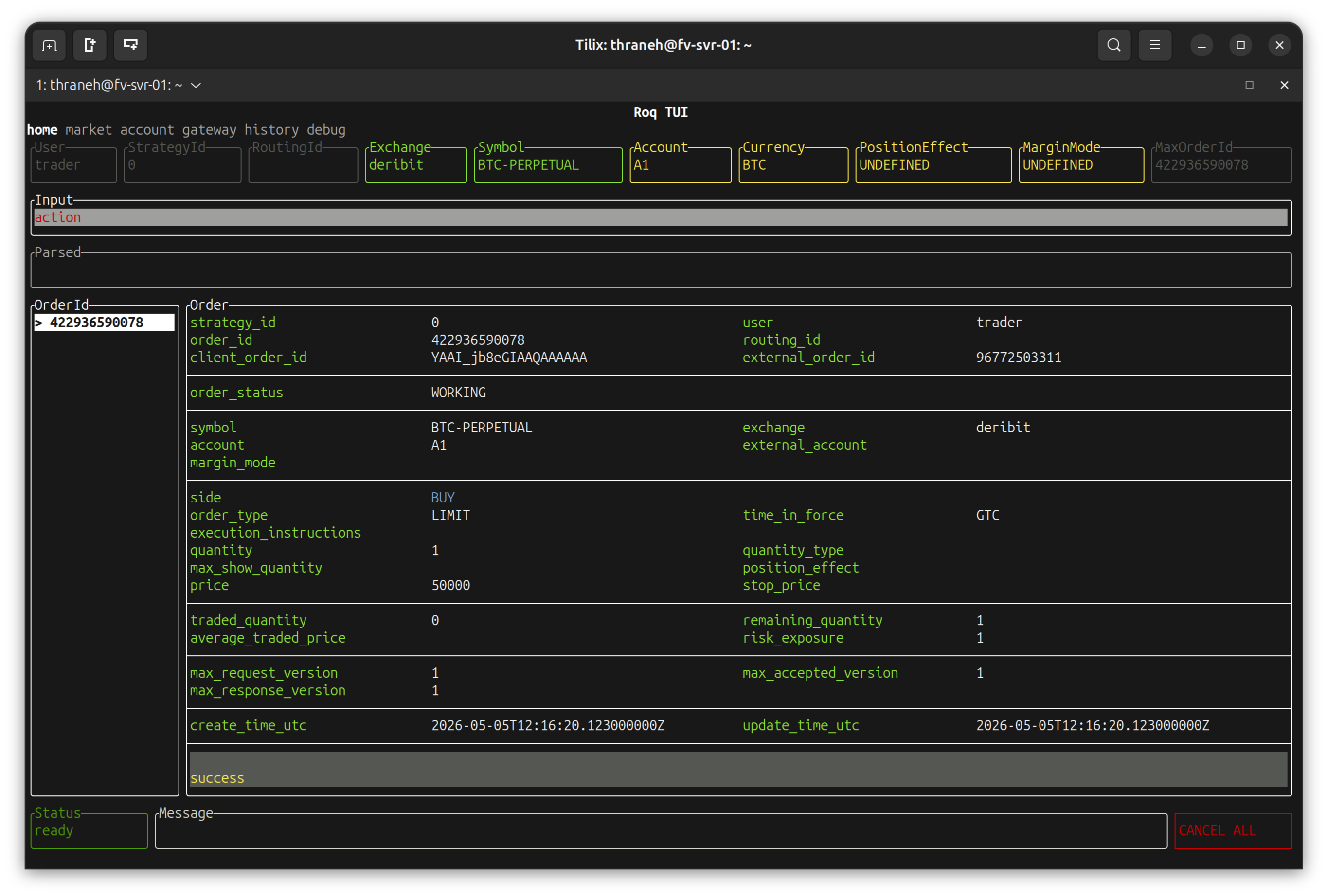This screenshot has height=896, width=1327.
Task: Click the exchange value deribit in Order panel
Action: click(1003, 428)
